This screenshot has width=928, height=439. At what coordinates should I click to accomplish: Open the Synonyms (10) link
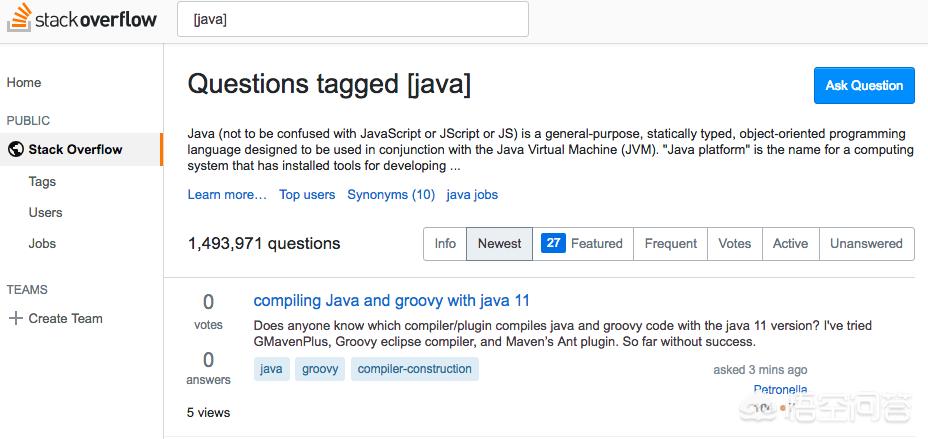(391, 195)
